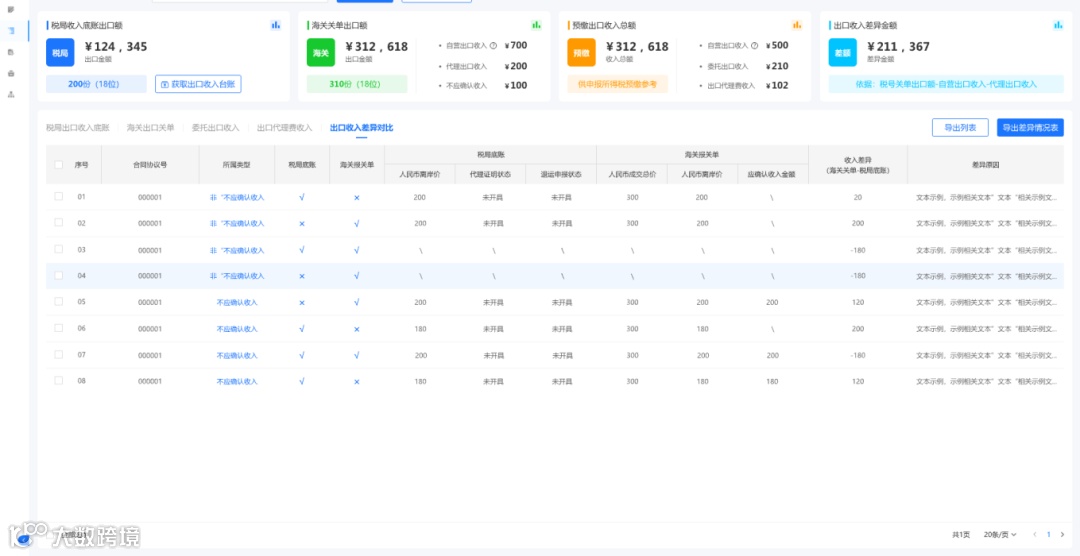
Task: Click the 差异原因 column header
Action: pyautogui.click(x=986, y=165)
